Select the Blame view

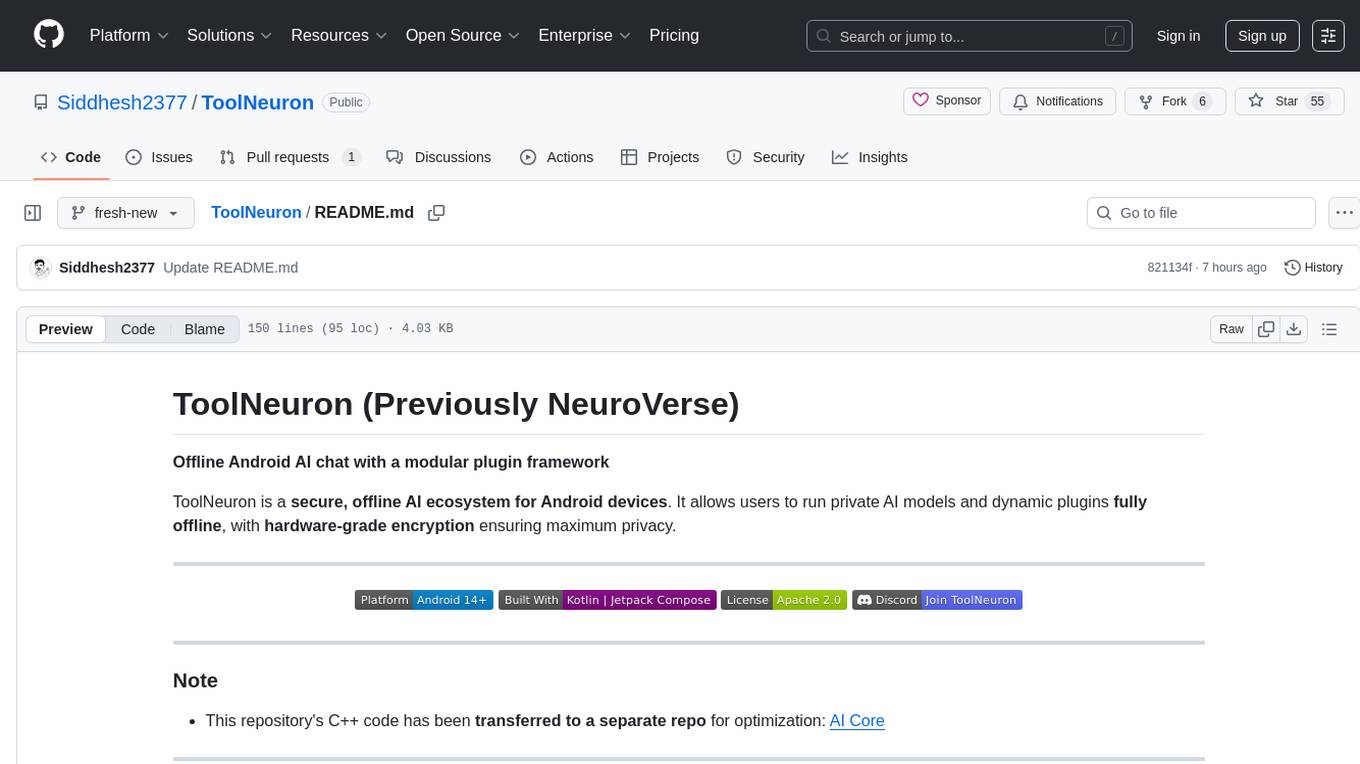coord(205,329)
